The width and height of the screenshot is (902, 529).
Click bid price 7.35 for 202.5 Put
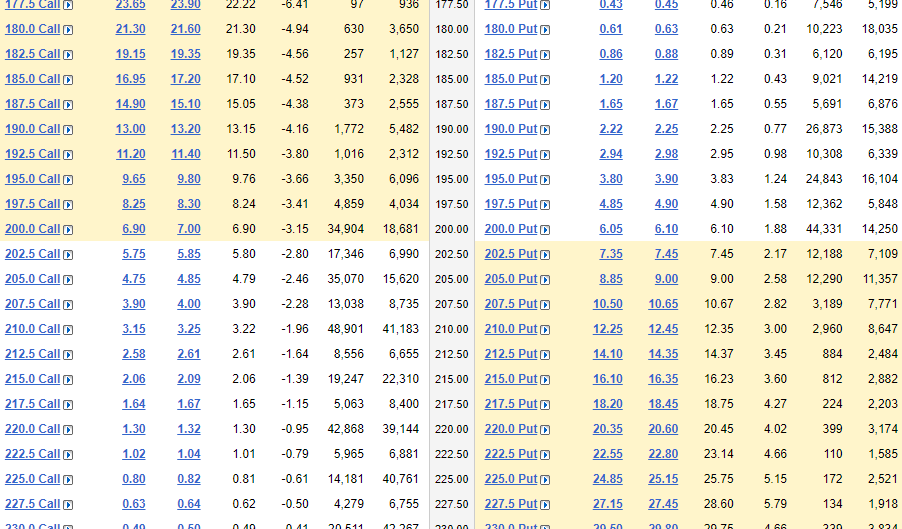tap(611, 254)
